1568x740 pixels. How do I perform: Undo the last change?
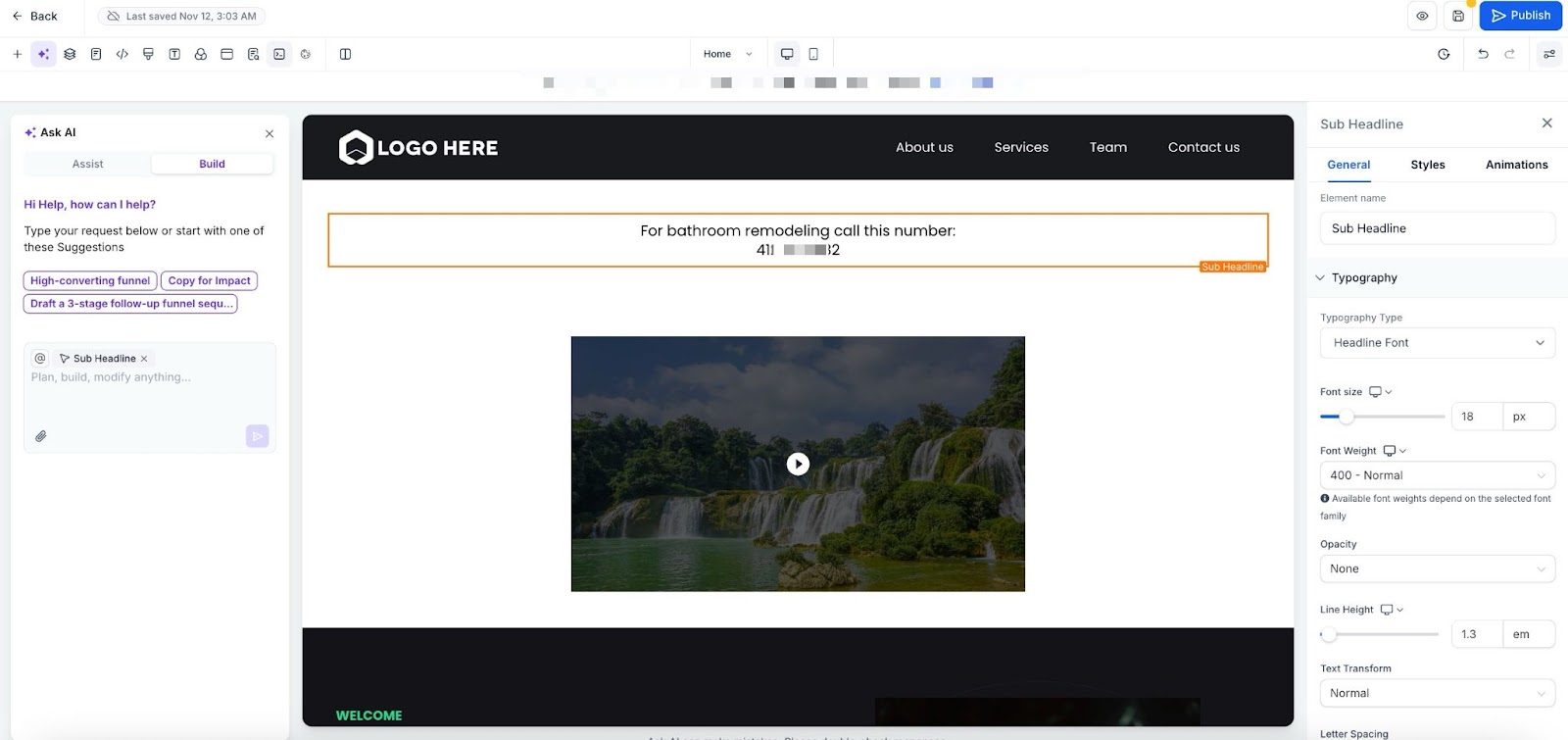tap(1483, 54)
